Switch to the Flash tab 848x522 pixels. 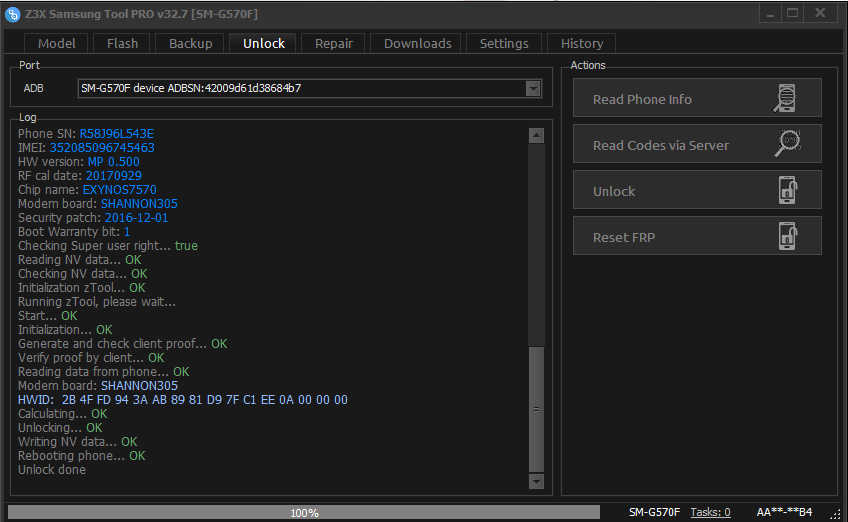coord(122,43)
